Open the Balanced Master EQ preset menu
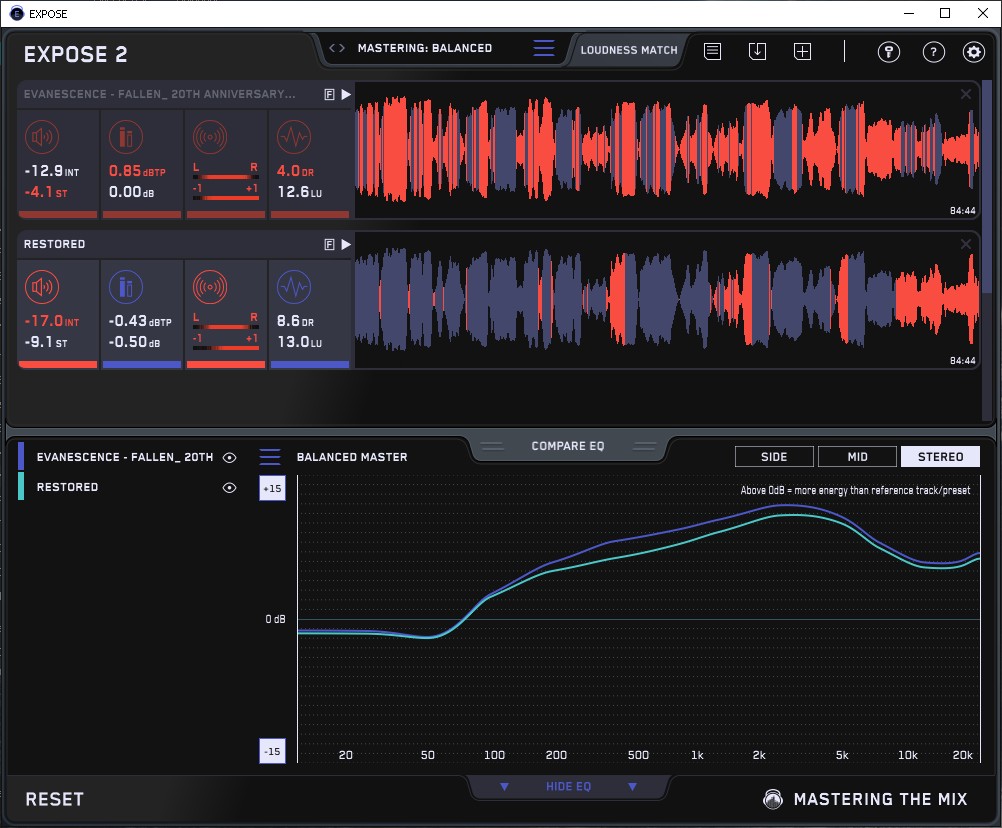1002x828 pixels. pyautogui.click(x=270, y=457)
